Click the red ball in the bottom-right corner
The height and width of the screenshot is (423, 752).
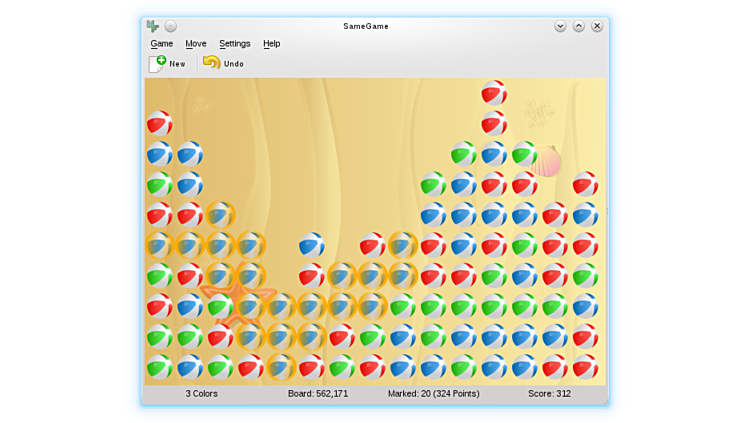585,367
